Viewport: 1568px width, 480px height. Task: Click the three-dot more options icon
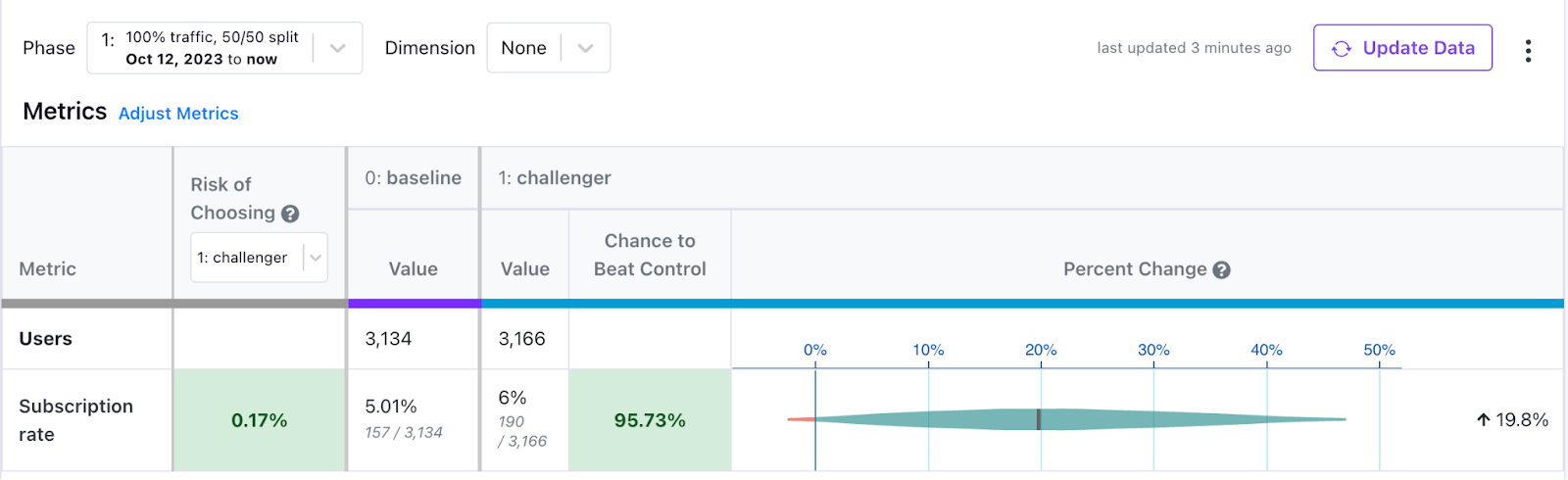coord(1528,50)
